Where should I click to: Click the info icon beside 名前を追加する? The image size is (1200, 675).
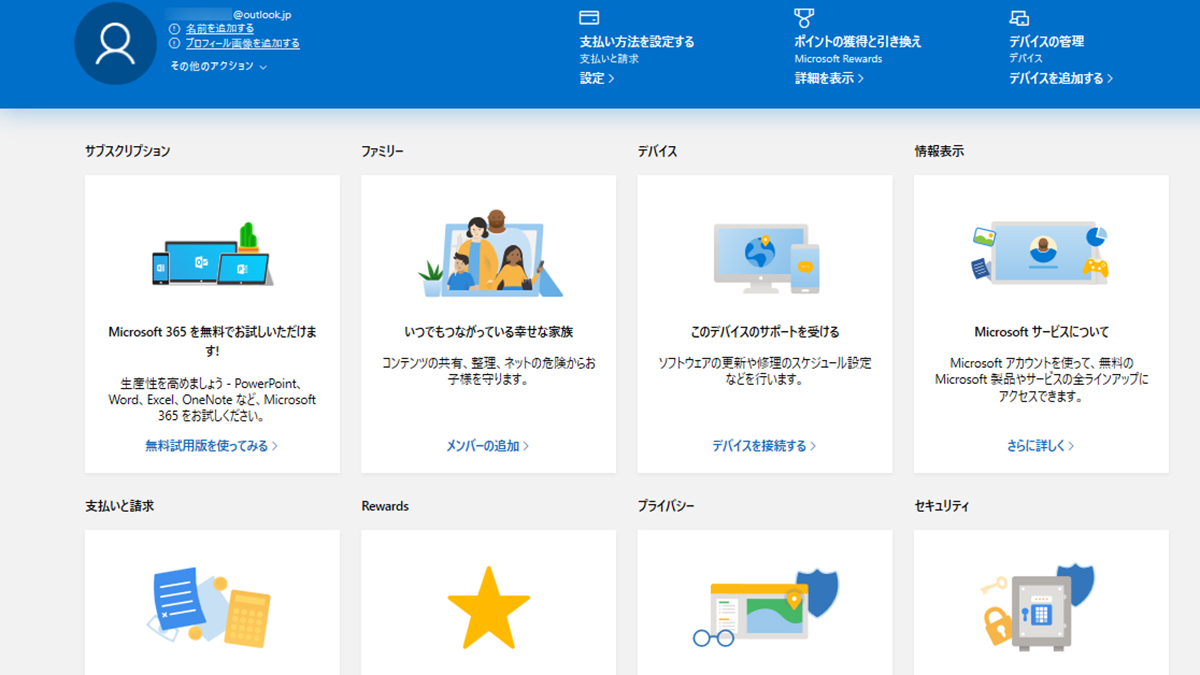175,29
